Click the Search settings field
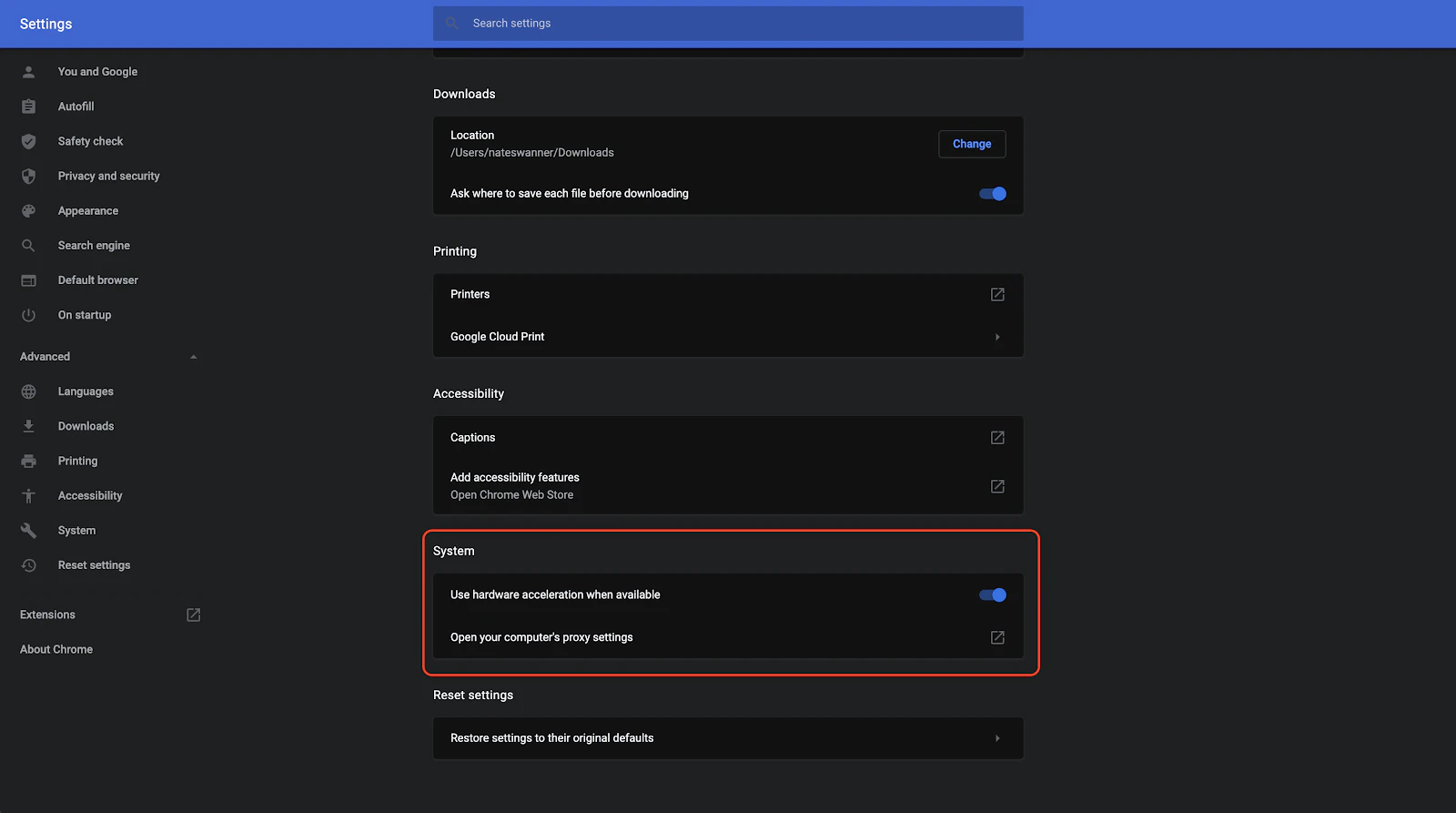Screen dimensions: 1456x813 [x=728, y=24]
